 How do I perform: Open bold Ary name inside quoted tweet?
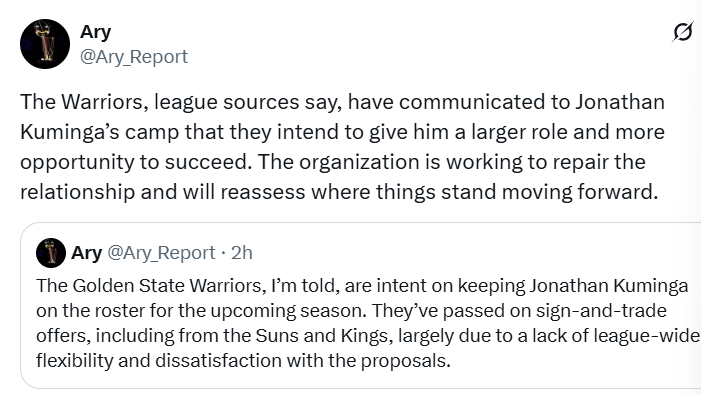[x=86, y=253]
